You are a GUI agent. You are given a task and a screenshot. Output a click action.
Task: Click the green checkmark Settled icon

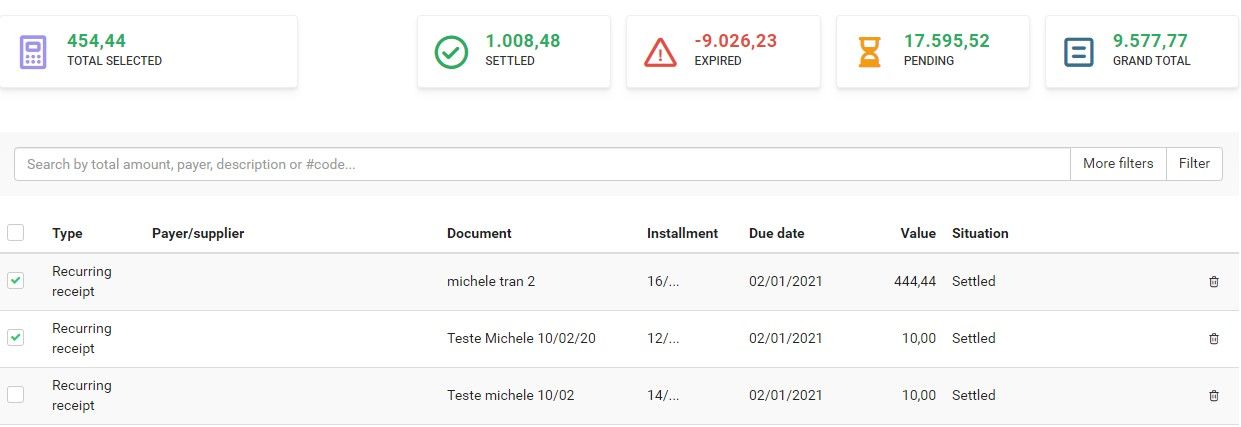pyautogui.click(x=451, y=52)
